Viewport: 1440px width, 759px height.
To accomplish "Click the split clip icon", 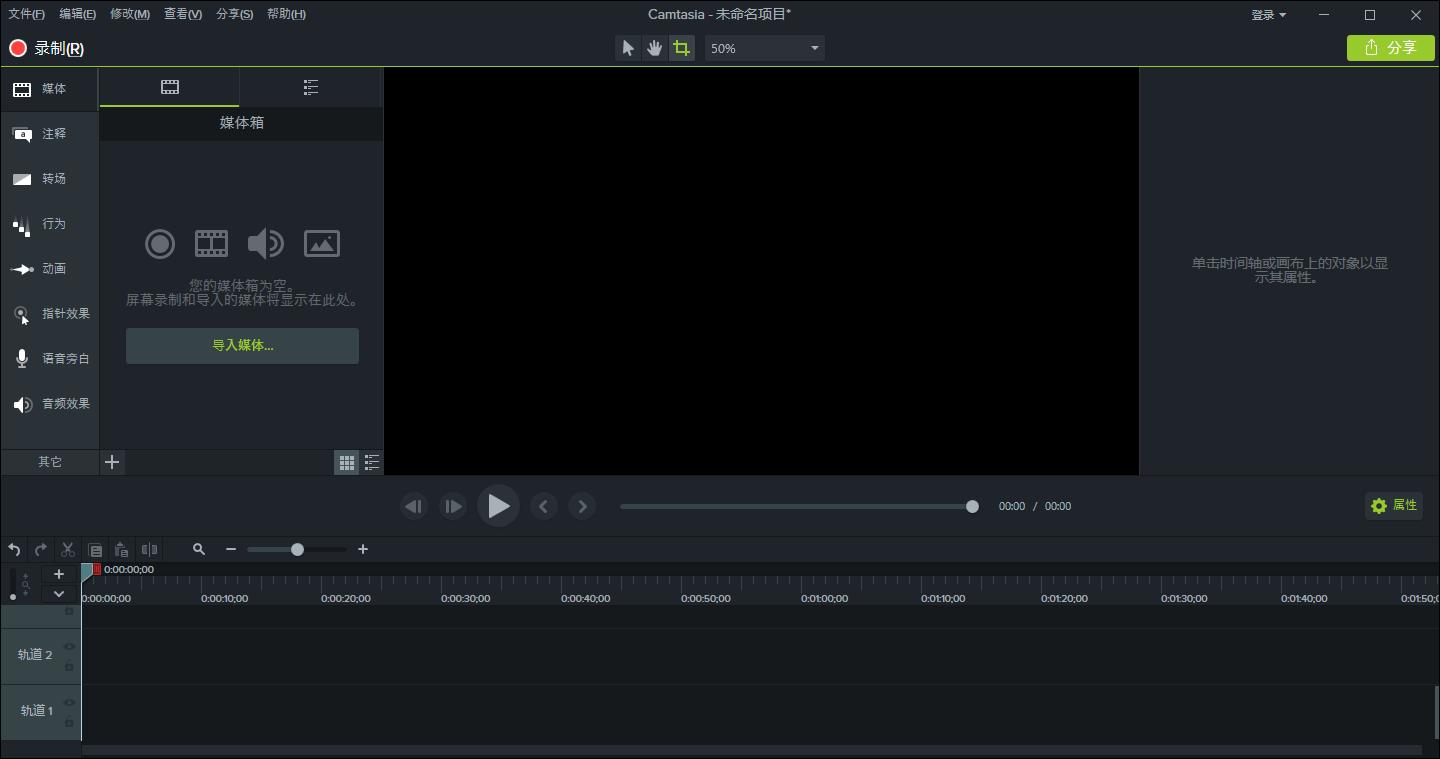I will [x=149, y=549].
